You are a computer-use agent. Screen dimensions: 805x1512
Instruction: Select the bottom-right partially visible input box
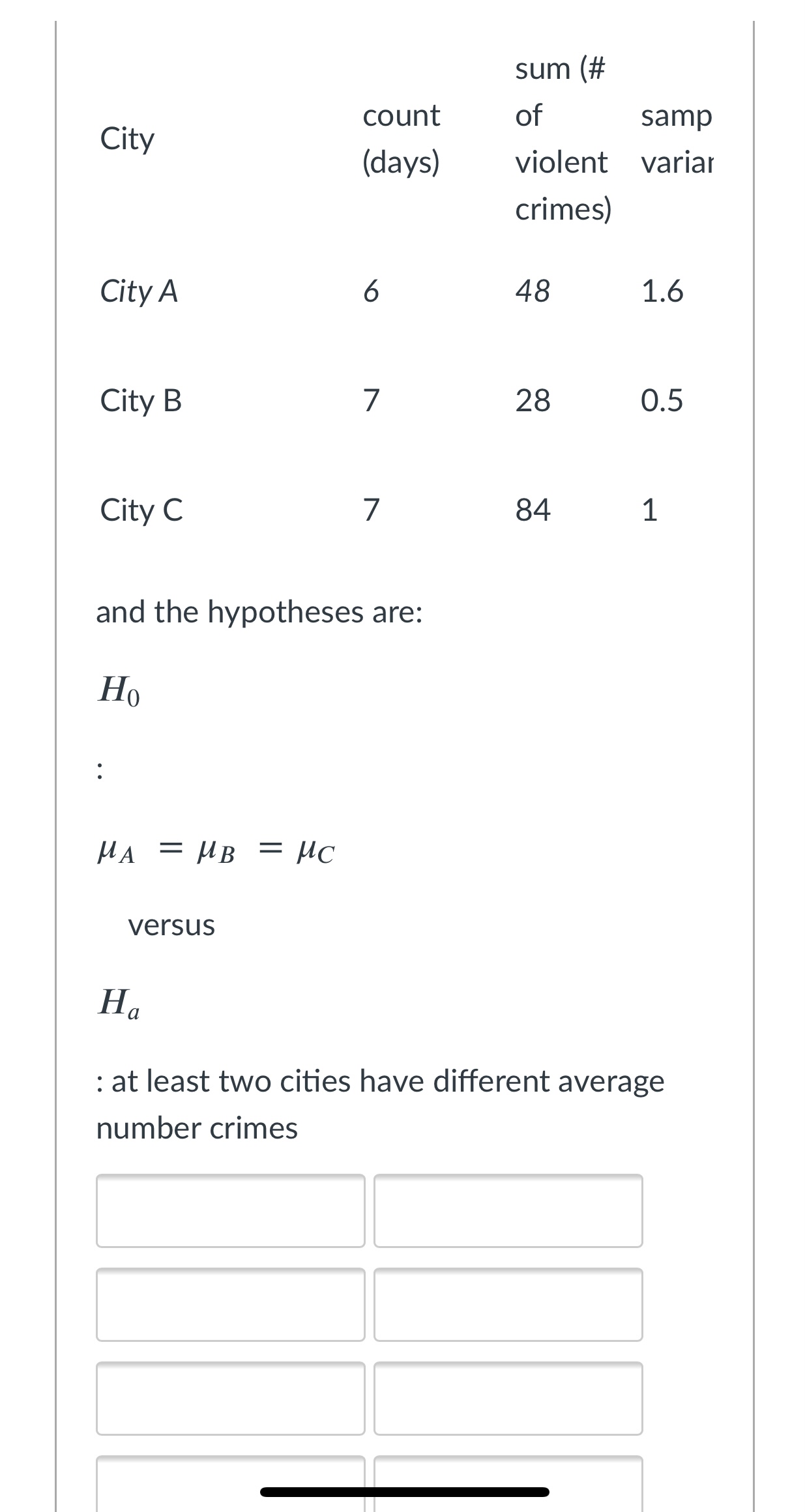507,1486
